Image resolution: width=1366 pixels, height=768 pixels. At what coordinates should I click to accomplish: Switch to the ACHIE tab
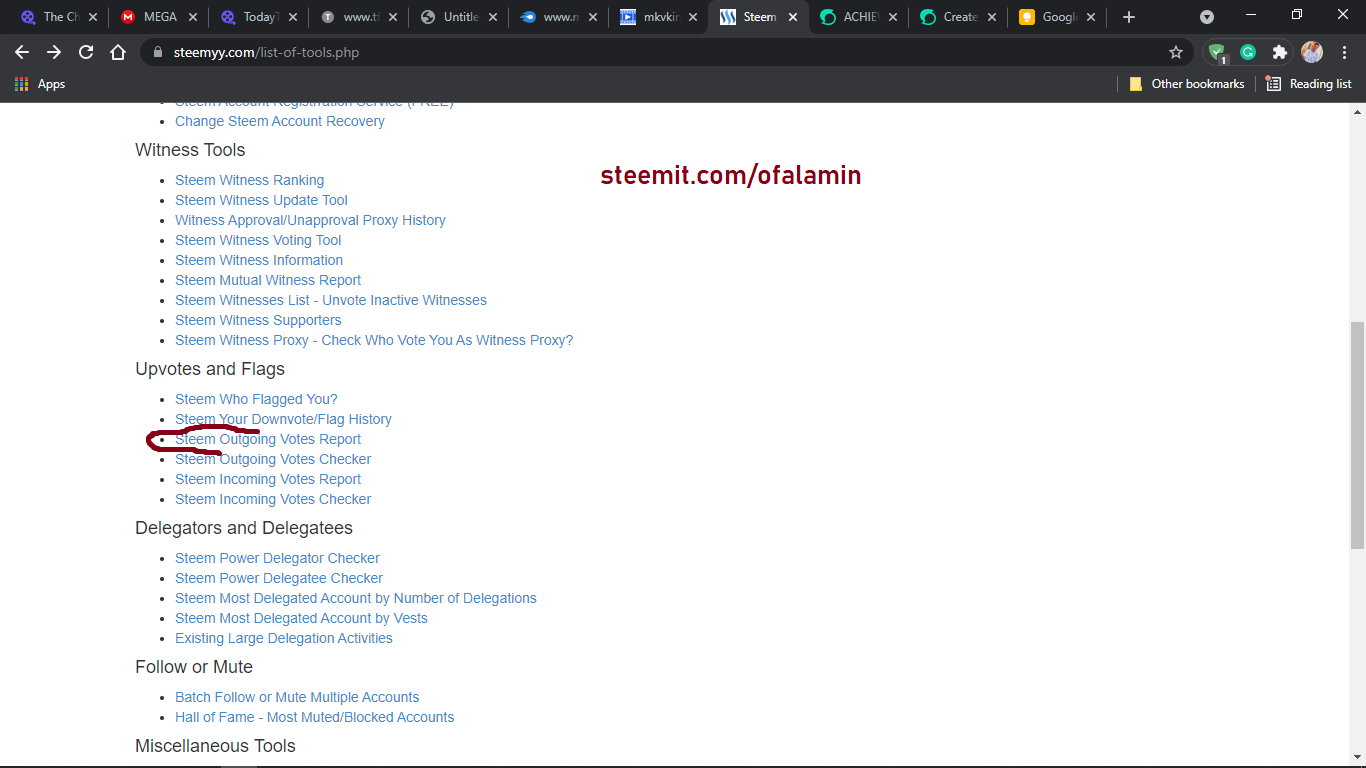pos(858,17)
